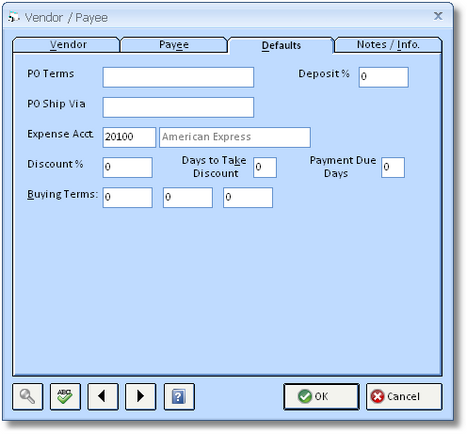Image resolution: width=467 pixels, height=434 pixels.
Task: Click the Buying Terms: label
Action: coord(62,194)
